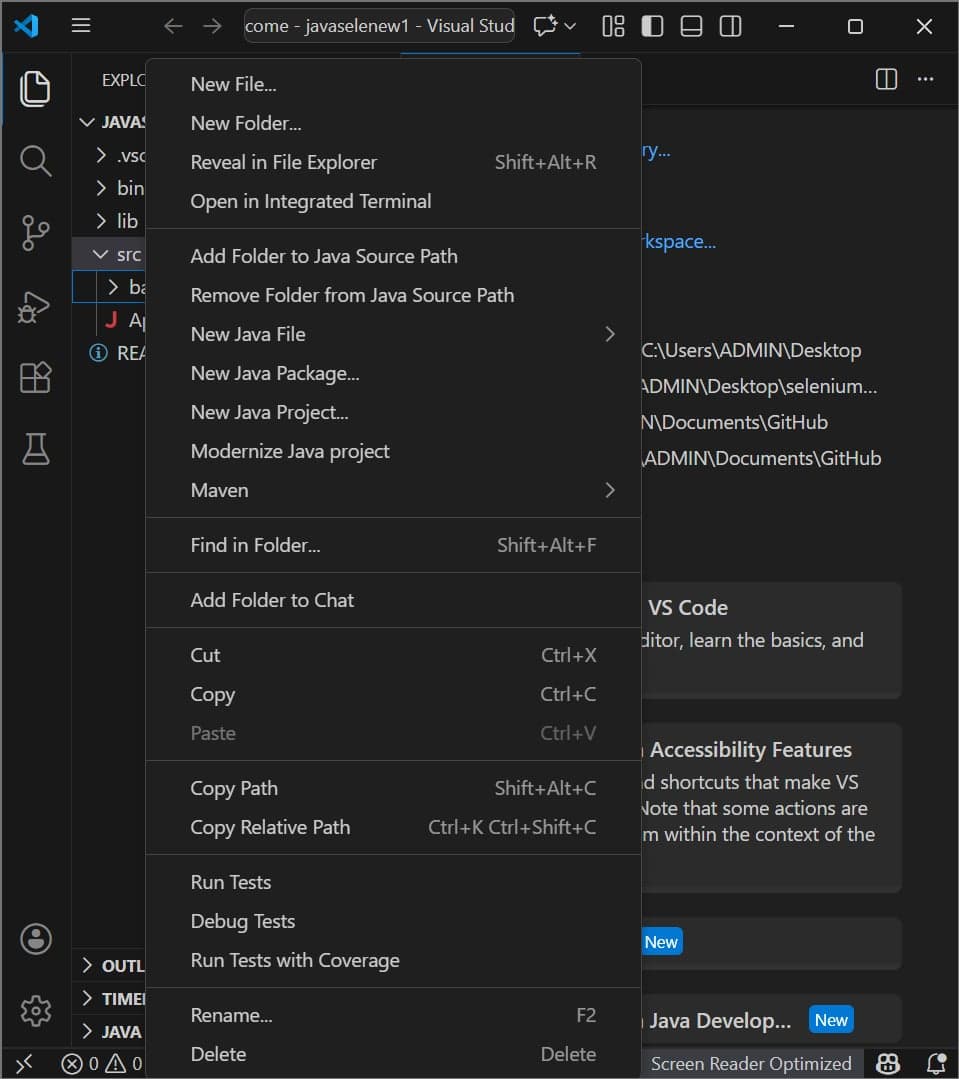
Task: Open the Maven submenu
Action: pos(394,491)
